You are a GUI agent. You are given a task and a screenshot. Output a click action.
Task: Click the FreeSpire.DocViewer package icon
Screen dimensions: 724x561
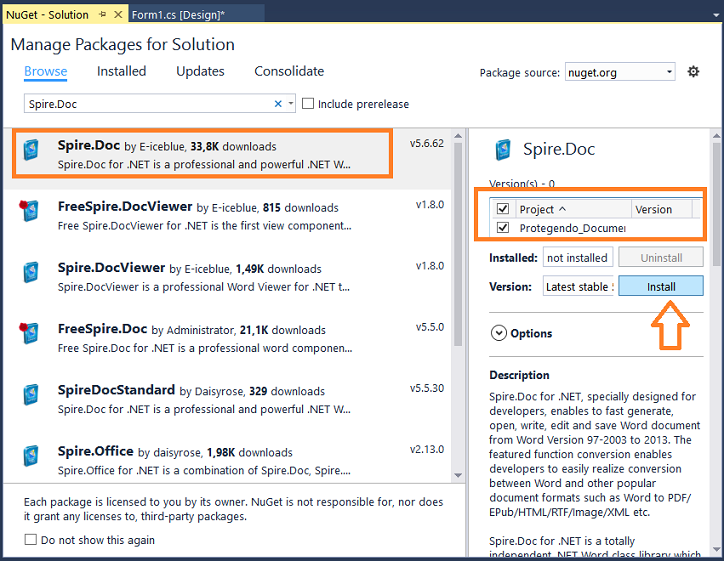point(29,211)
